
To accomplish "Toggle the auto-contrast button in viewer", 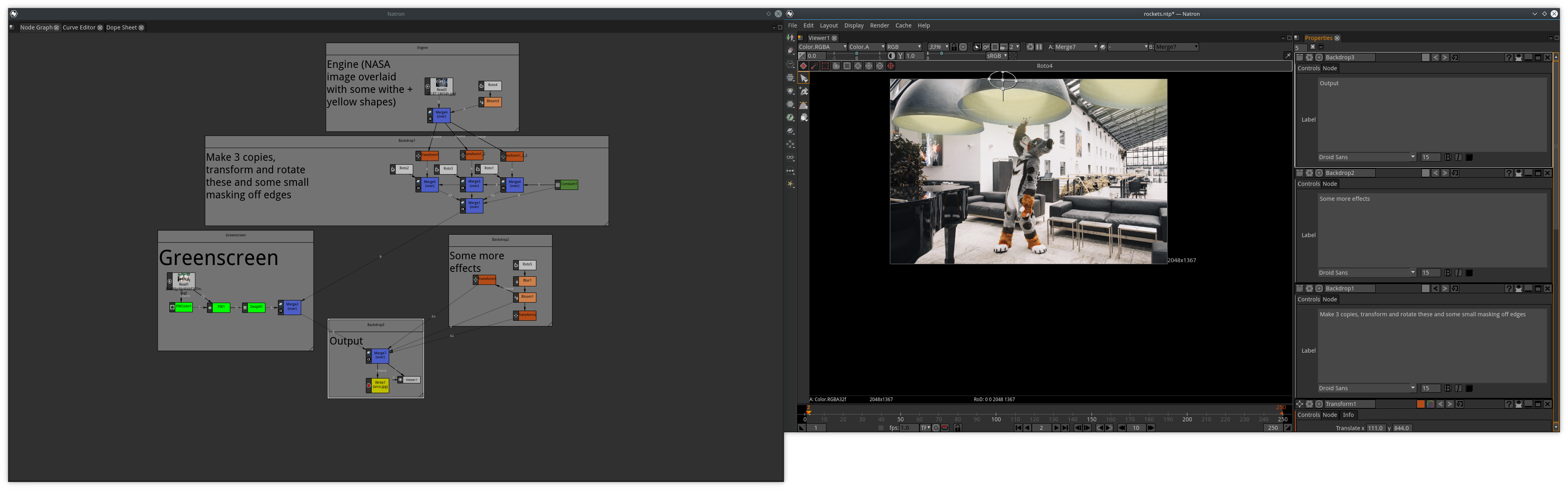I will coord(891,56).
